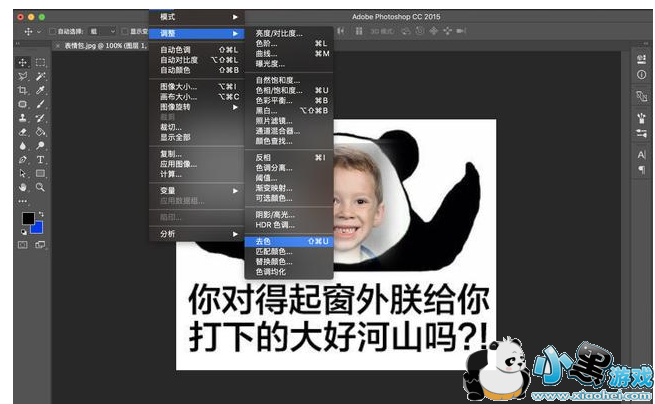Screen dimensions: 655x404
Task: Expand the 分析 submenu arrow
Action: [x=235, y=234]
